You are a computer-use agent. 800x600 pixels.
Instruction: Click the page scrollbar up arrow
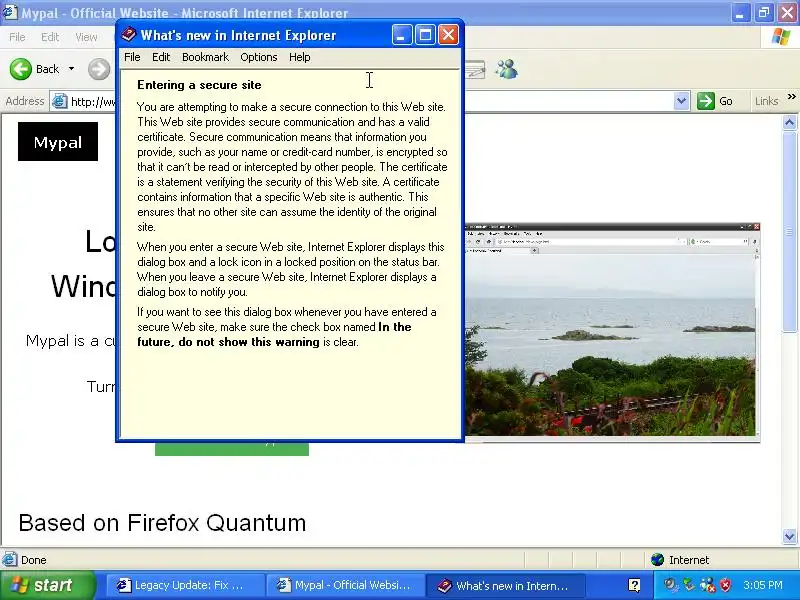[790, 122]
